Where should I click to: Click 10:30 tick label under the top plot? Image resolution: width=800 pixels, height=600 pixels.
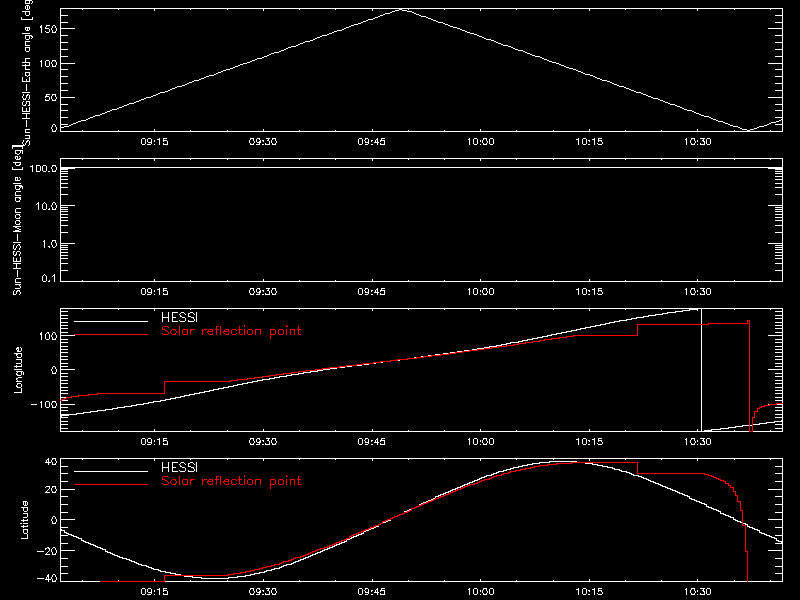pyautogui.click(x=697, y=142)
